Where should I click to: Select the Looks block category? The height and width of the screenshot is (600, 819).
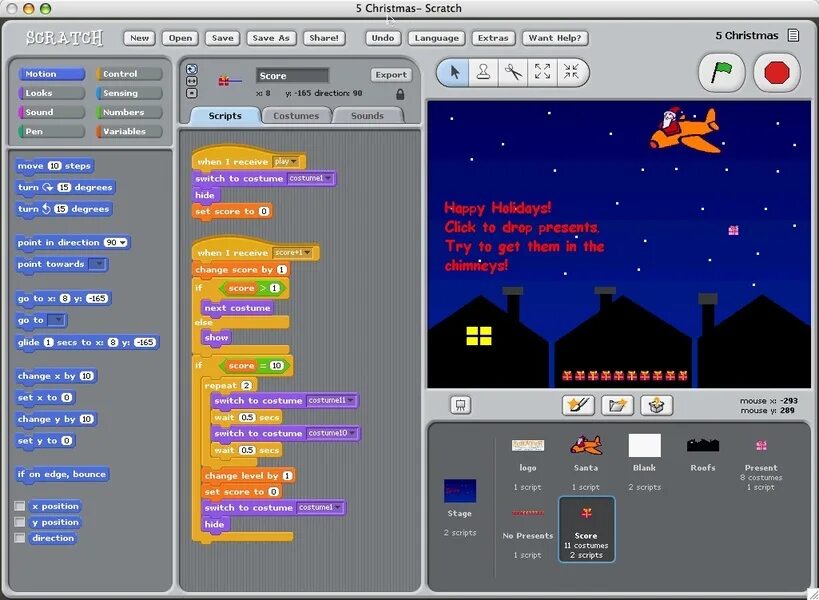point(51,93)
